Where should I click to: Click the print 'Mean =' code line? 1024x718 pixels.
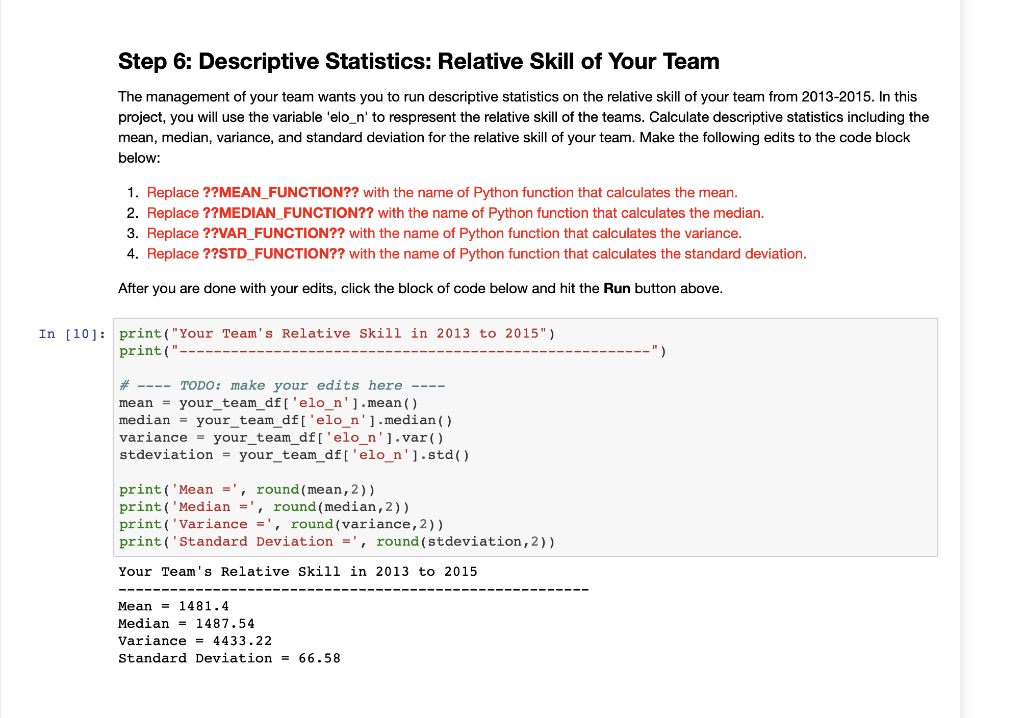(x=247, y=489)
